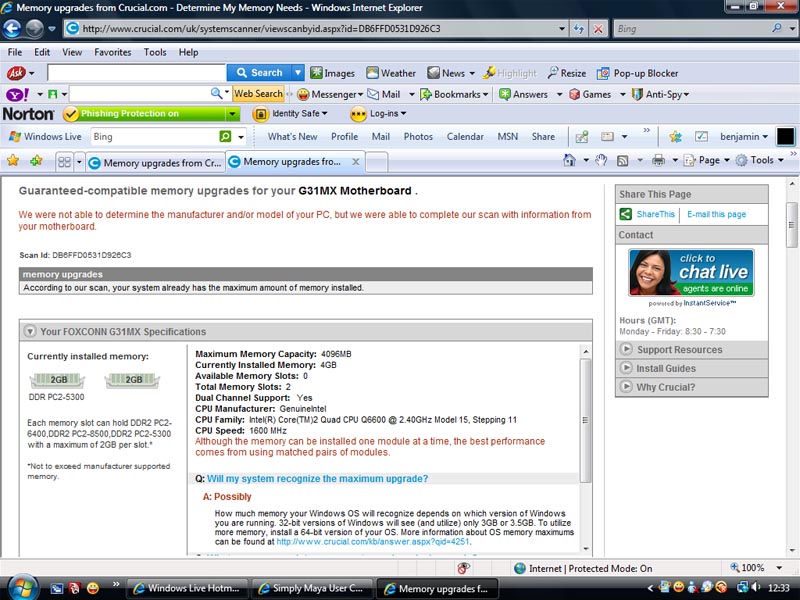The height and width of the screenshot is (600, 800).
Task: Click the RSS feeds icon
Action: pos(622,161)
